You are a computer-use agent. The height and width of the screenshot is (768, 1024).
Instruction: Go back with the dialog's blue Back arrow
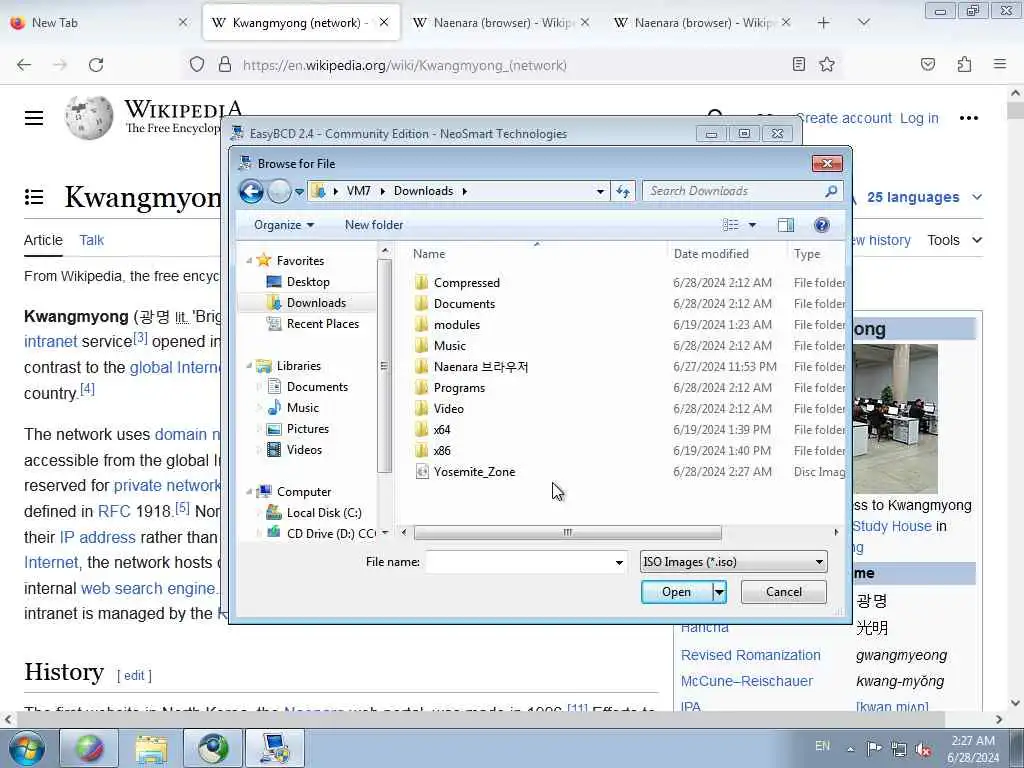pyautogui.click(x=251, y=191)
